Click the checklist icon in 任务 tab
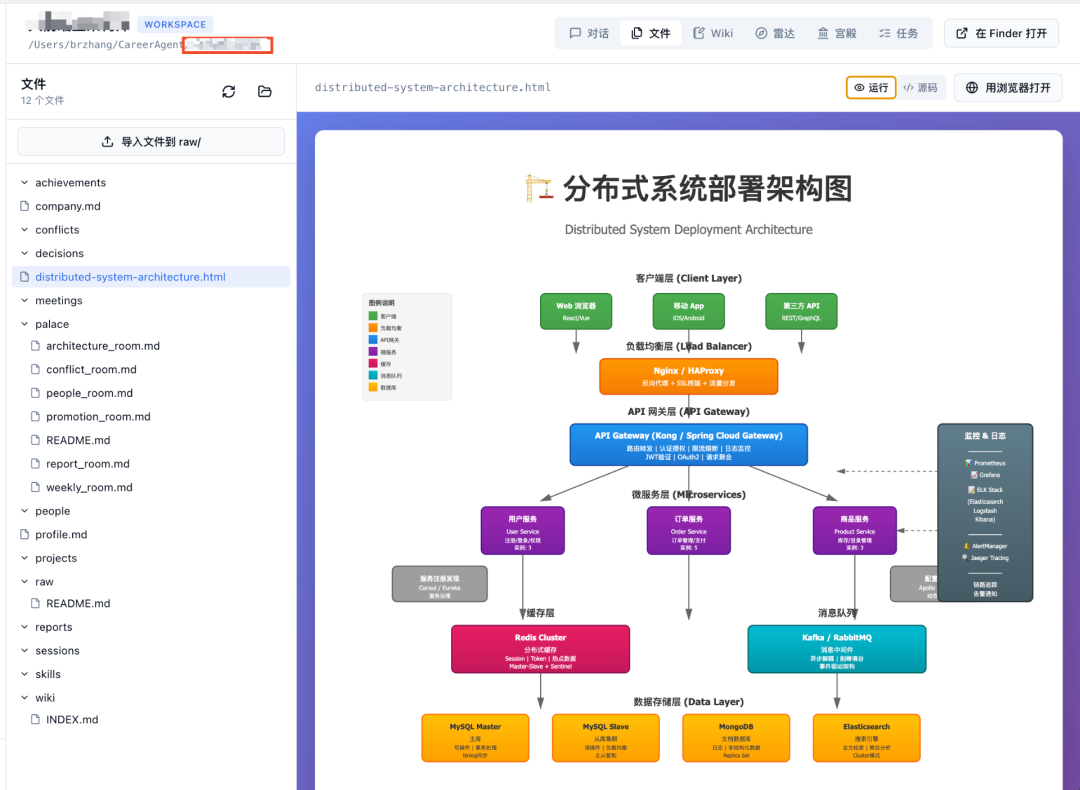This screenshot has height=790, width=1080. [x=884, y=33]
